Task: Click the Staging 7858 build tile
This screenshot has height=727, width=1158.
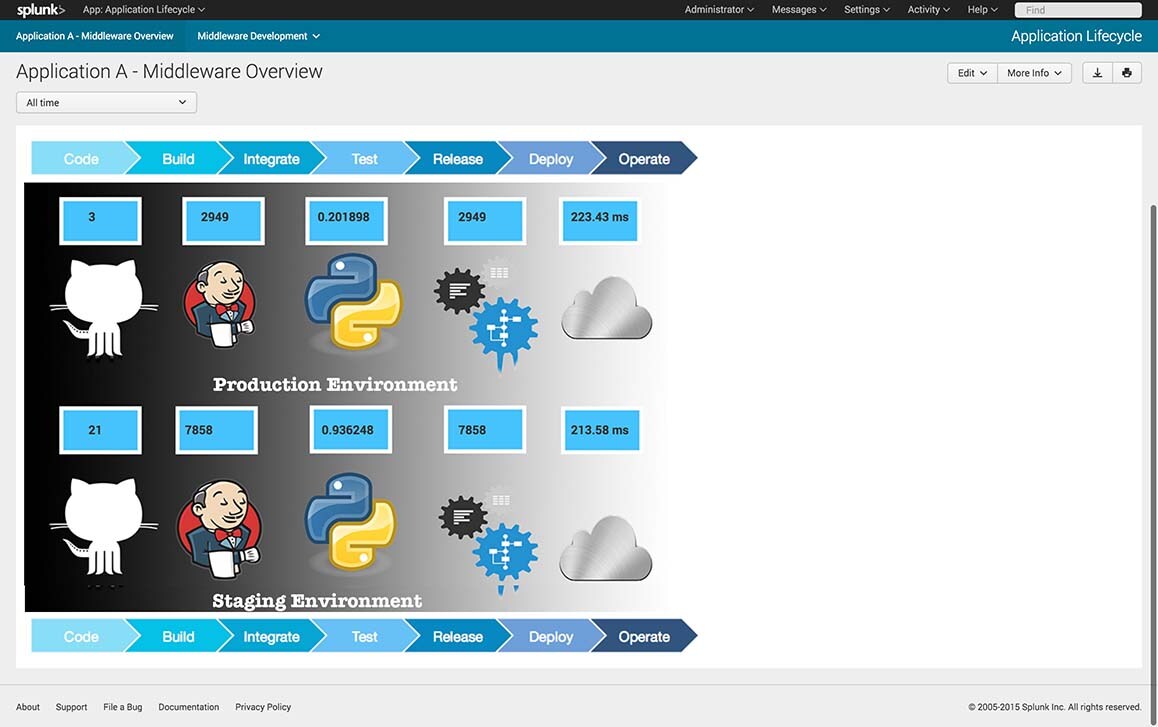Action: pyautogui.click(x=216, y=430)
